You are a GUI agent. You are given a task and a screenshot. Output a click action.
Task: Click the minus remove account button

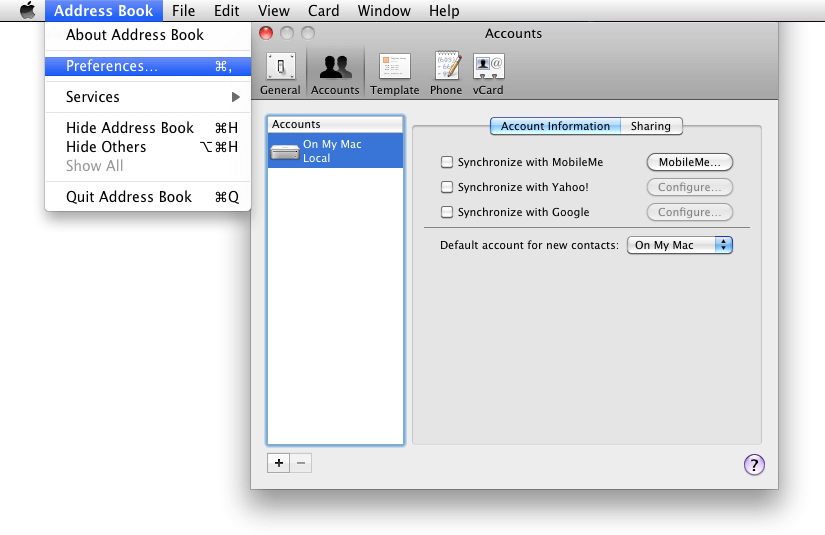(x=300, y=463)
